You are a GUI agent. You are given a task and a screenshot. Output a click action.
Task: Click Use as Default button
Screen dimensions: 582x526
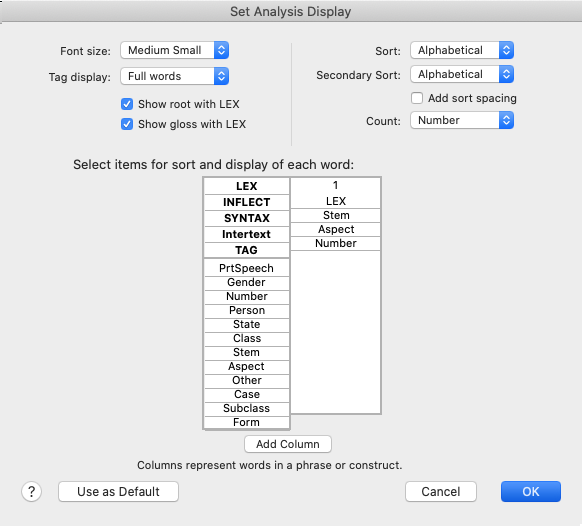118,491
